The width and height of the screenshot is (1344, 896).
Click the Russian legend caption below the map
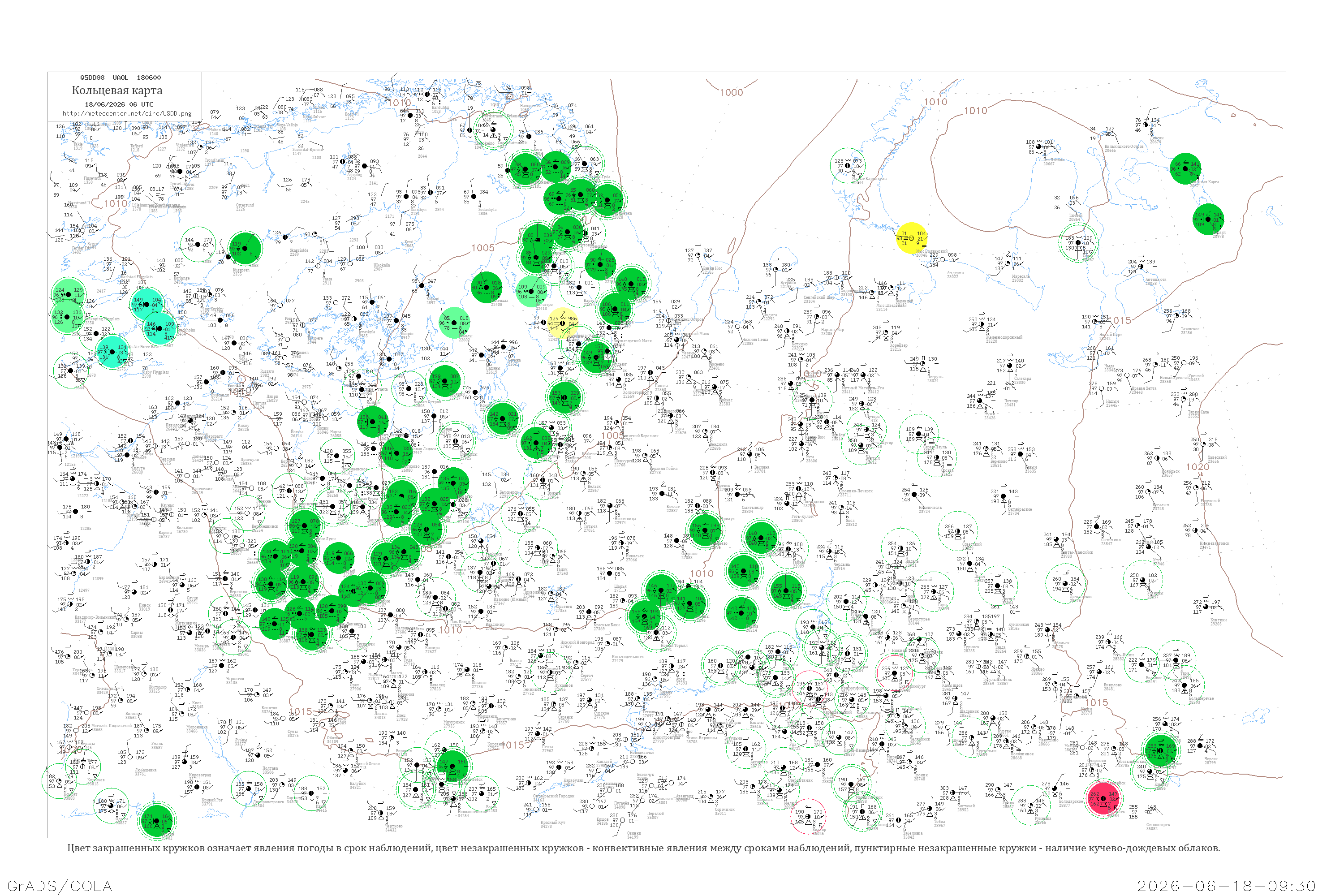[643, 848]
